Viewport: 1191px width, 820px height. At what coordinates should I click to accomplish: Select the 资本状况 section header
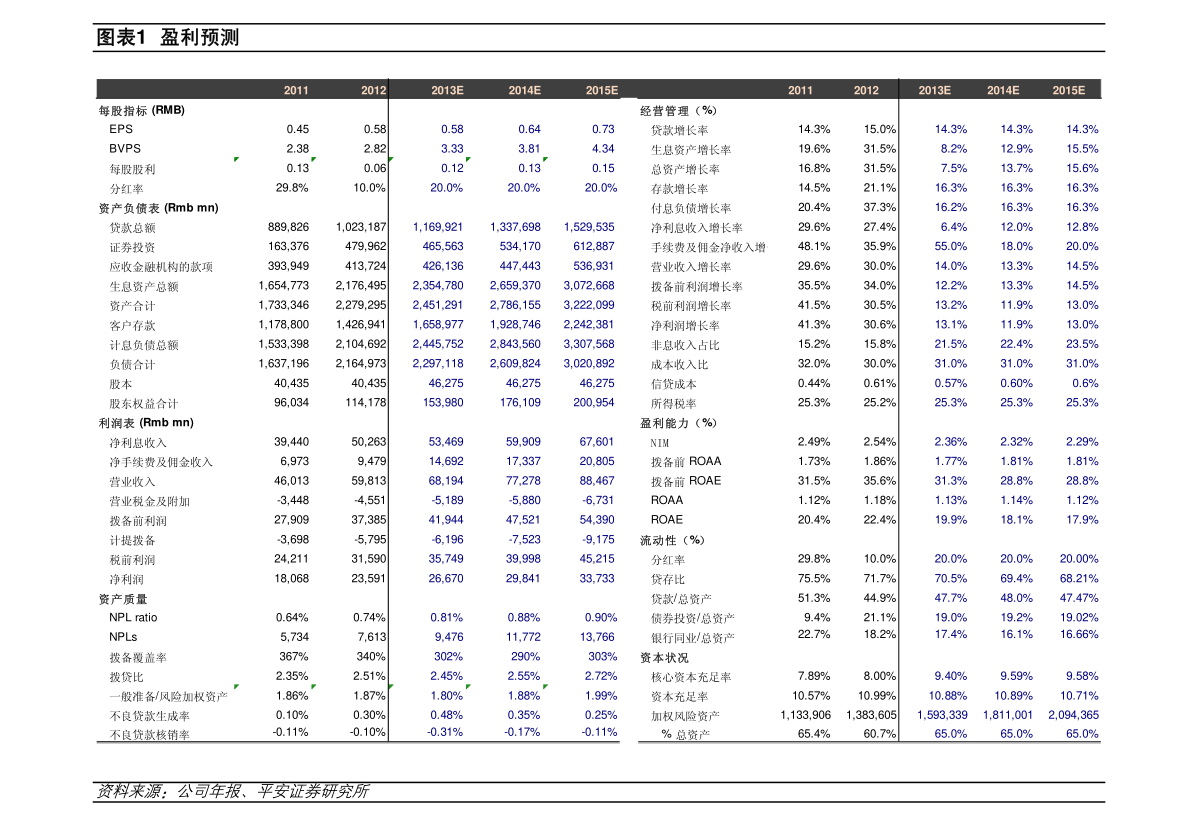click(x=664, y=658)
